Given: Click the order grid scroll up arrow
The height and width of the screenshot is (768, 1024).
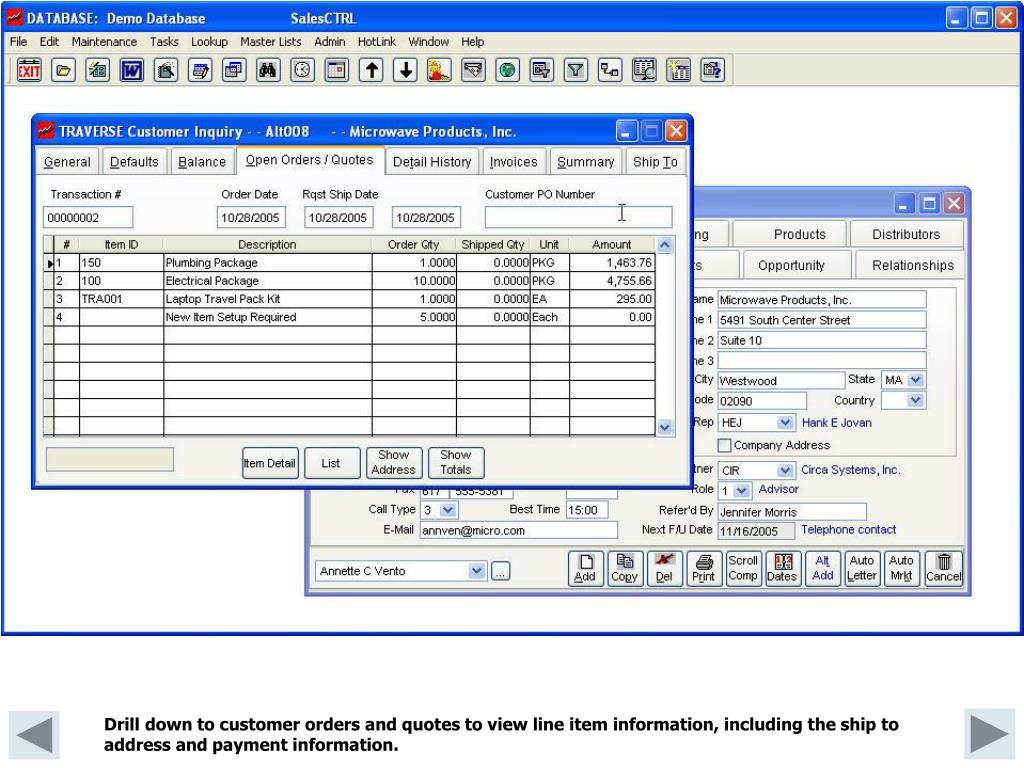Looking at the screenshot, I should [x=665, y=245].
